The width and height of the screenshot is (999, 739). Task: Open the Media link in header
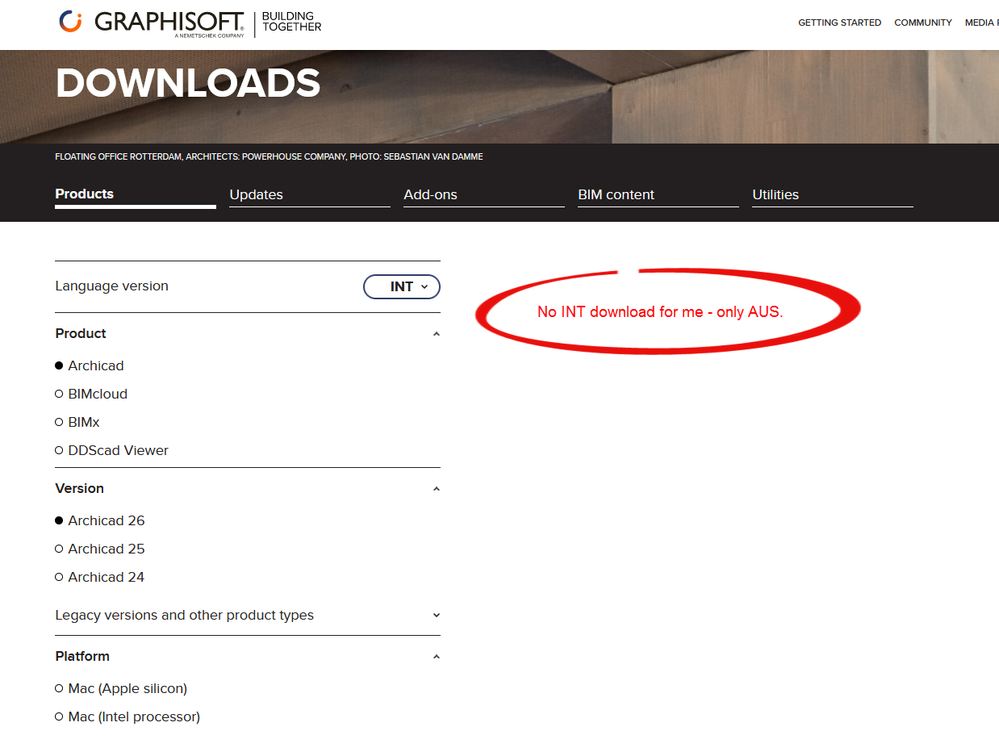coord(981,23)
